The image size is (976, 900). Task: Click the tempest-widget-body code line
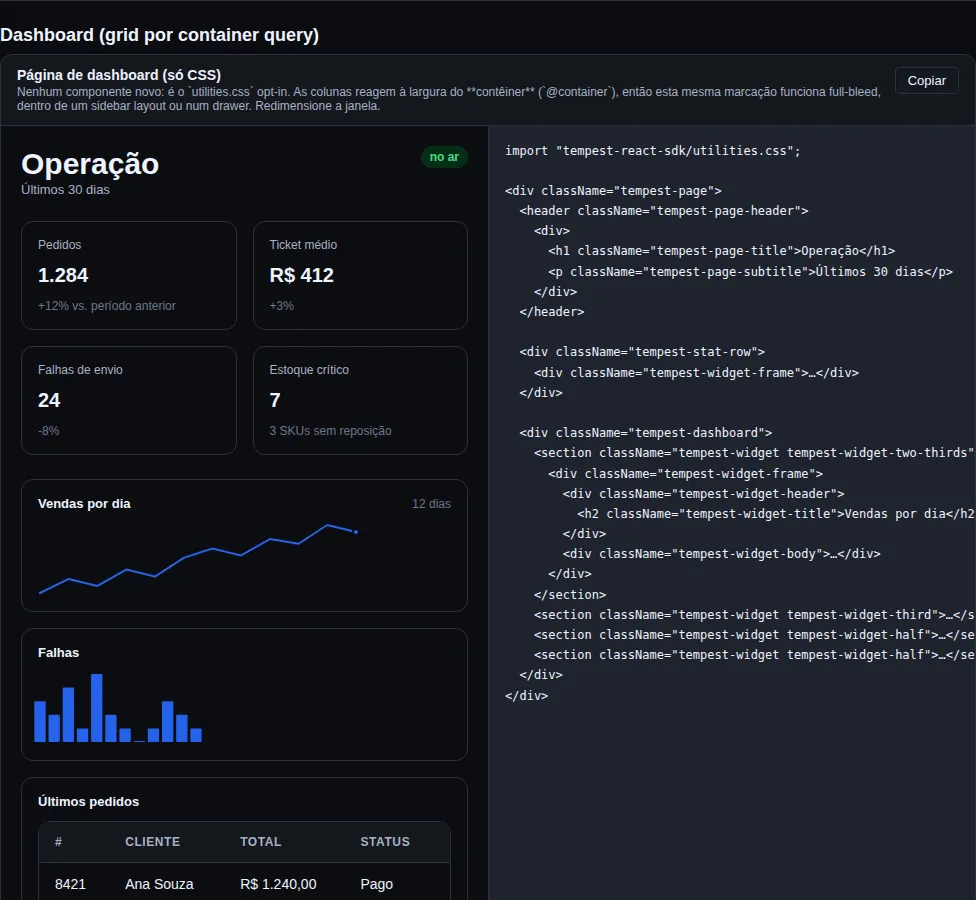click(721, 554)
